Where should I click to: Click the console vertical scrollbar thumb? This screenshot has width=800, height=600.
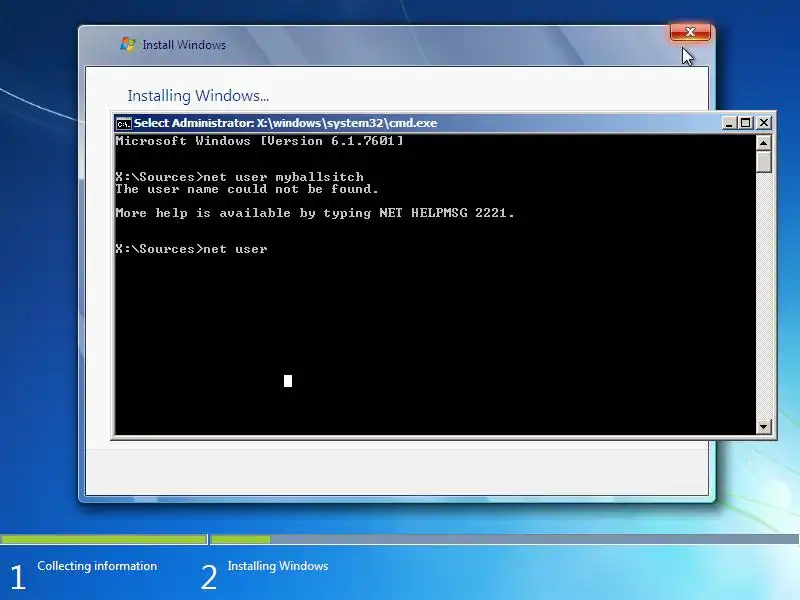(763, 162)
